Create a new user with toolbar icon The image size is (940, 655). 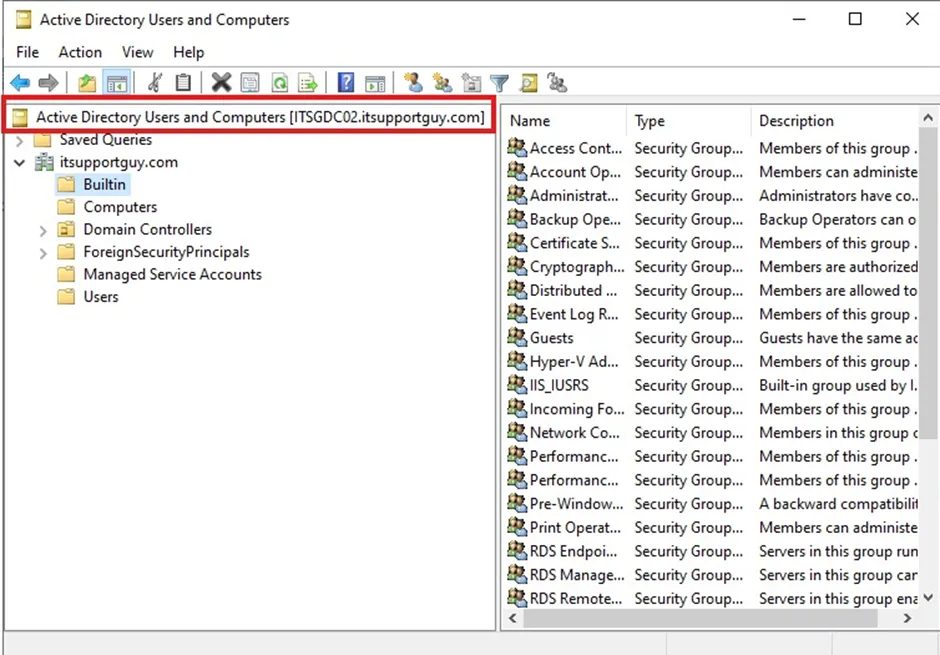click(x=412, y=83)
